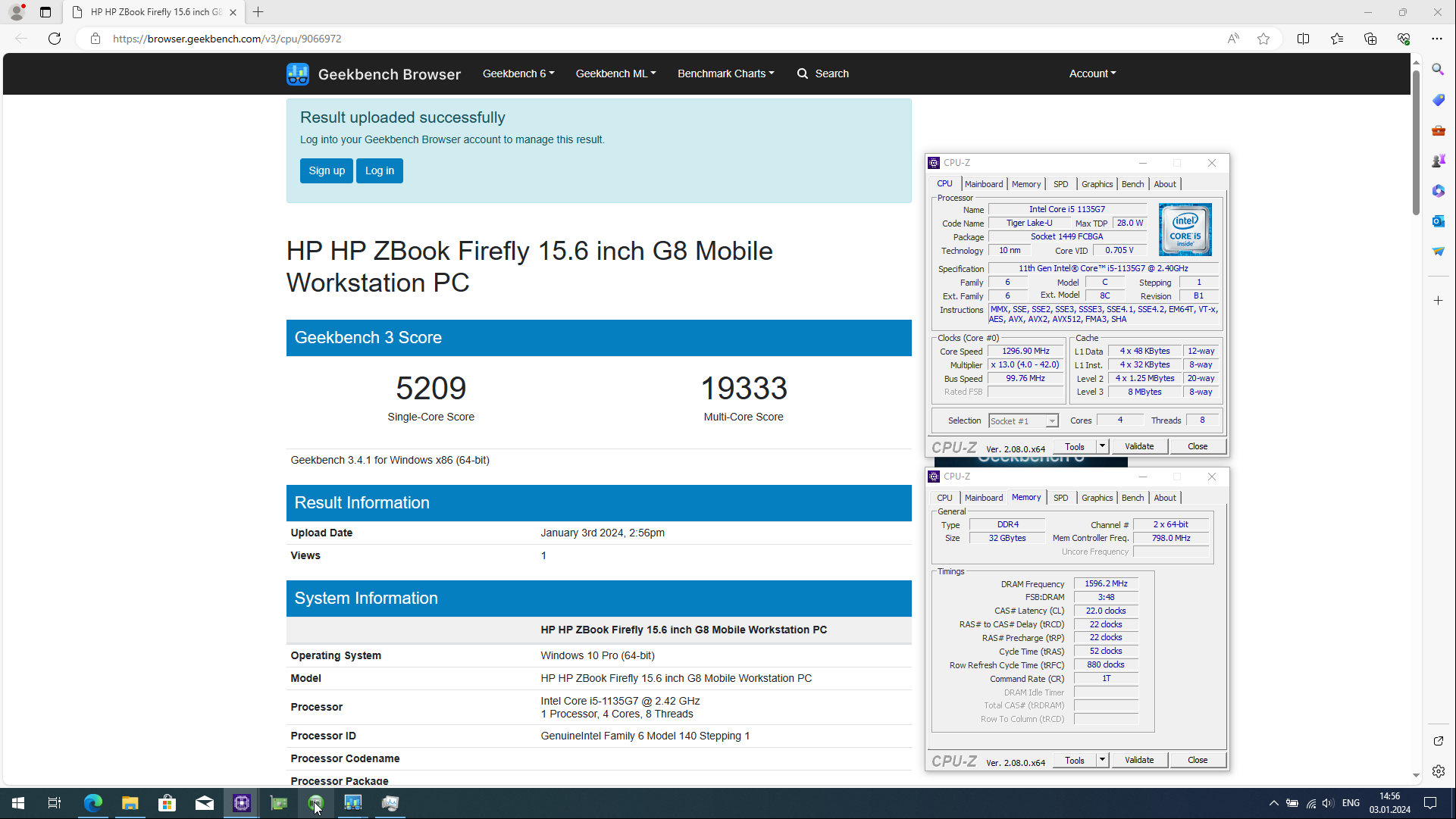Add a sidebar app with plus icon
The height and width of the screenshot is (819, 1456).
(1439, 301)
